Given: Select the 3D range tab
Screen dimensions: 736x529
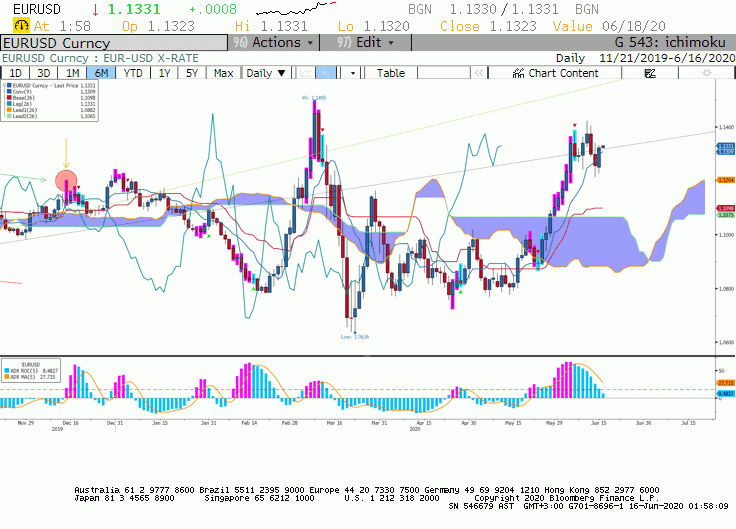Looking at the screenshot, I should 44,73.
